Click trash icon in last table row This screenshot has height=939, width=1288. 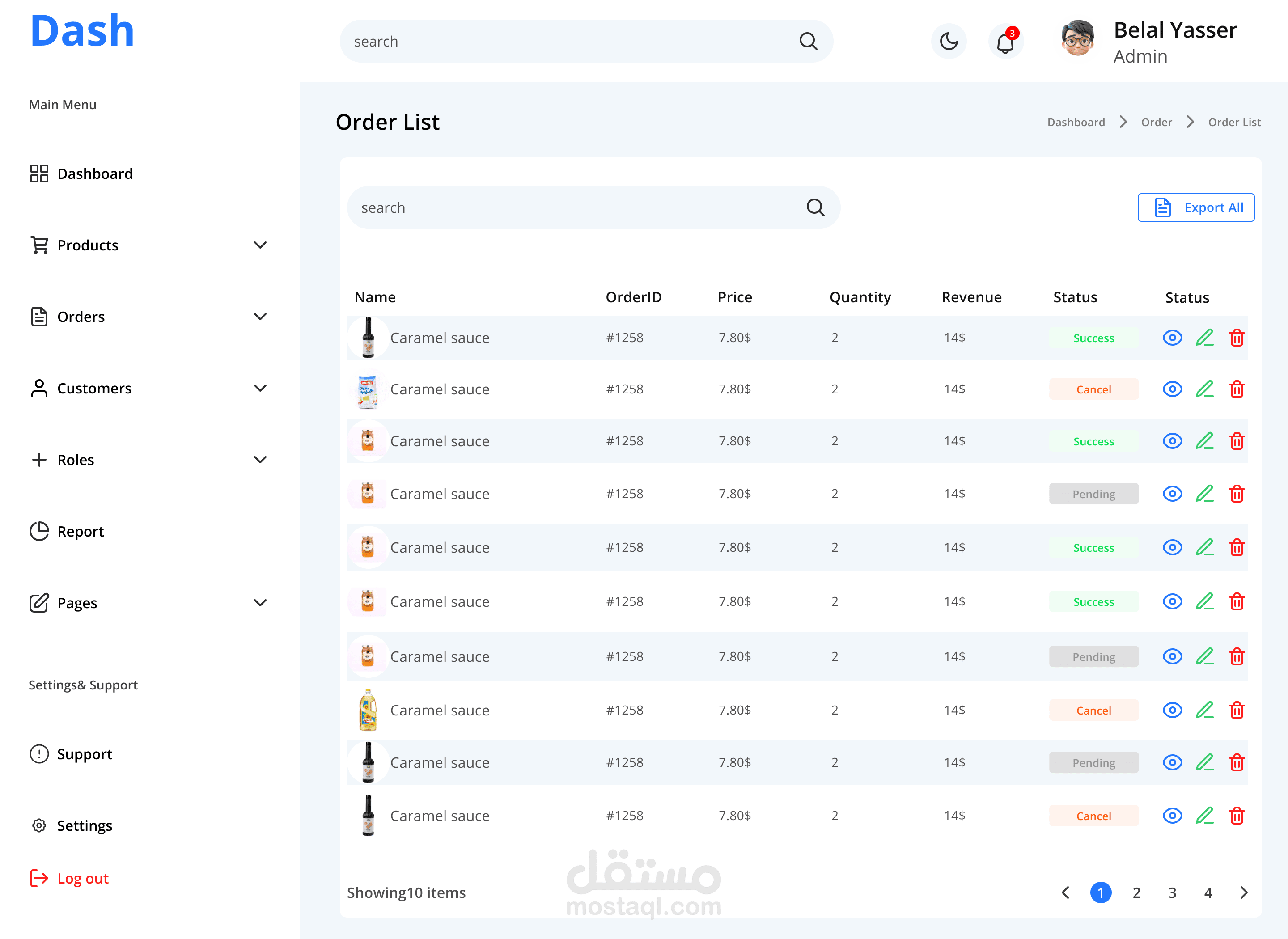(1237, 816)
